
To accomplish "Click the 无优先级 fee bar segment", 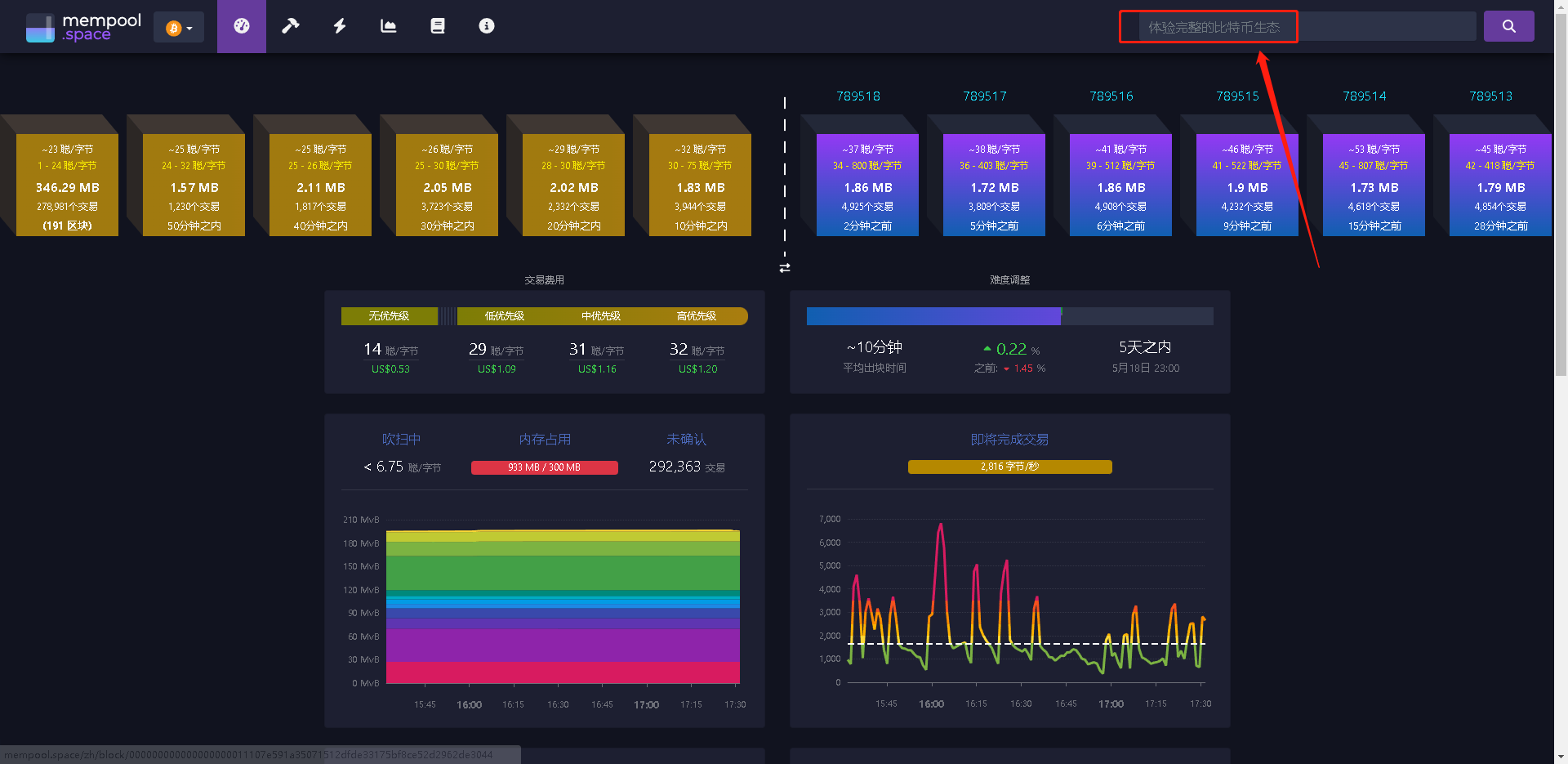I will 390,316.
